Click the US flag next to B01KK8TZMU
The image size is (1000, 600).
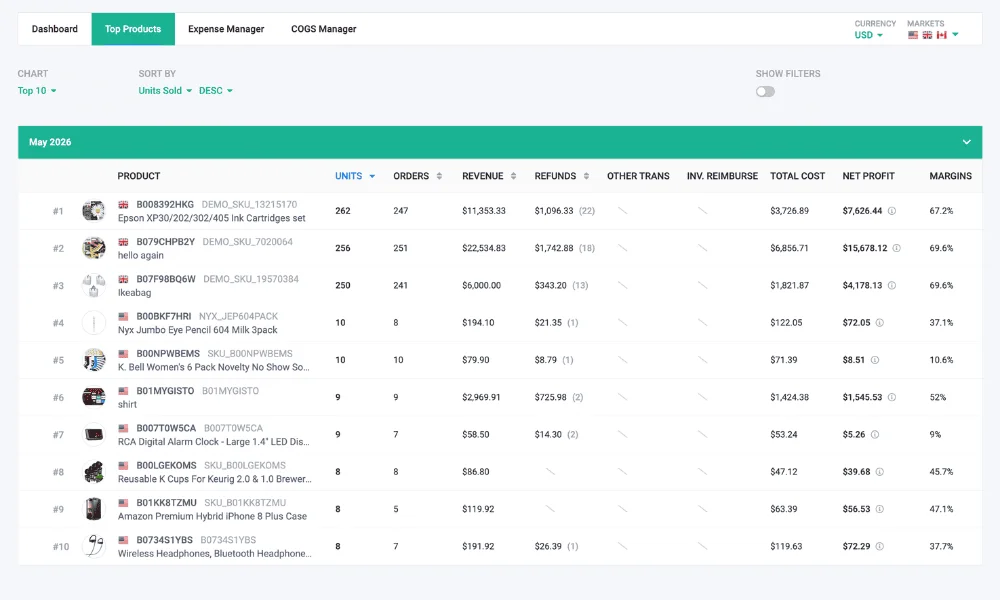click(123, 503)
